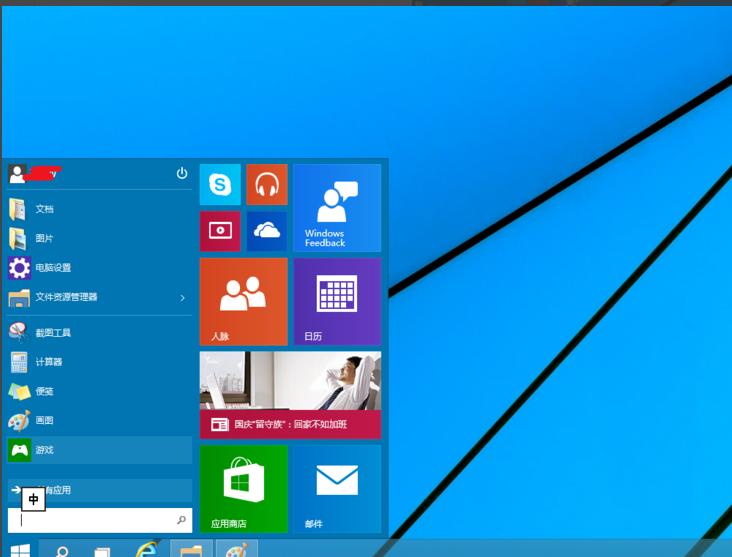Expand the 文件资源管理器 submenu arrow
The width and height of the screenshot is (732, 557).
(182, 298)
